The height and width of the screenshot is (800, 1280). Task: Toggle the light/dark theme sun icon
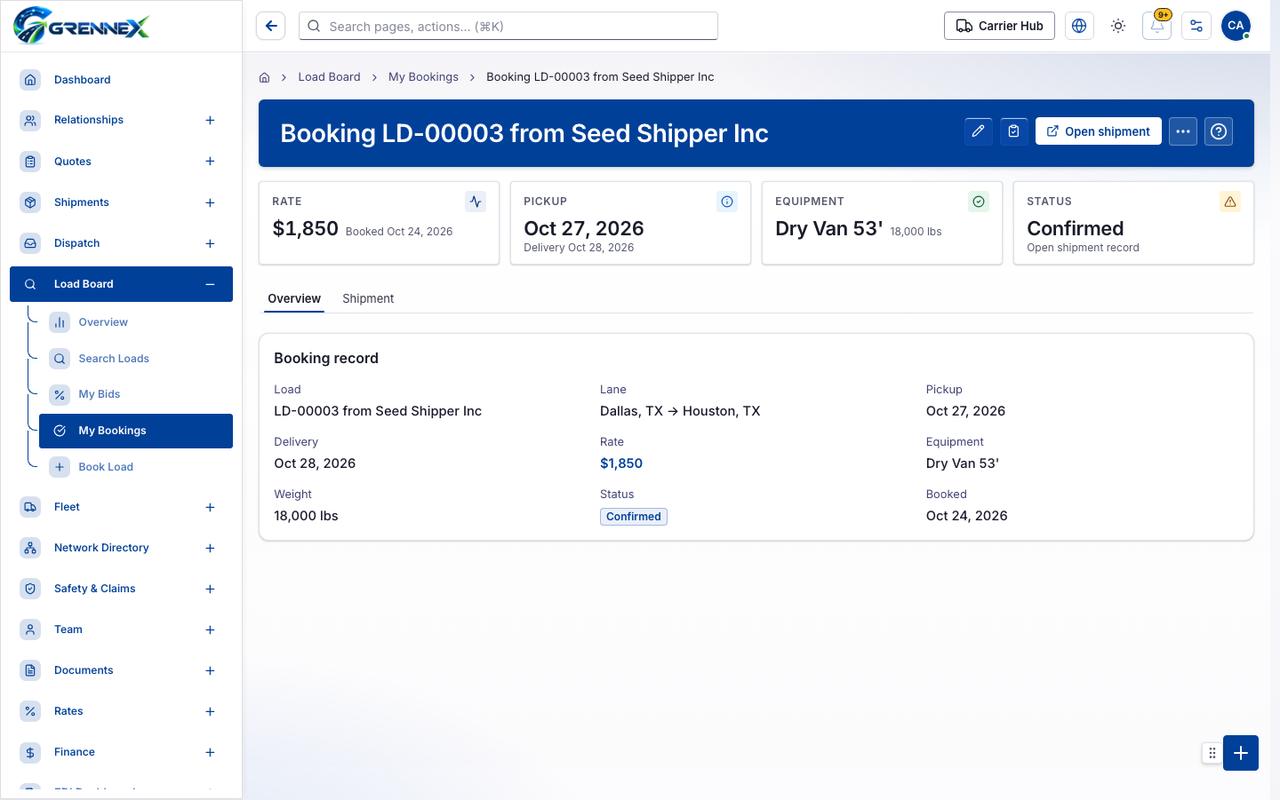(x=1118, y=26)
